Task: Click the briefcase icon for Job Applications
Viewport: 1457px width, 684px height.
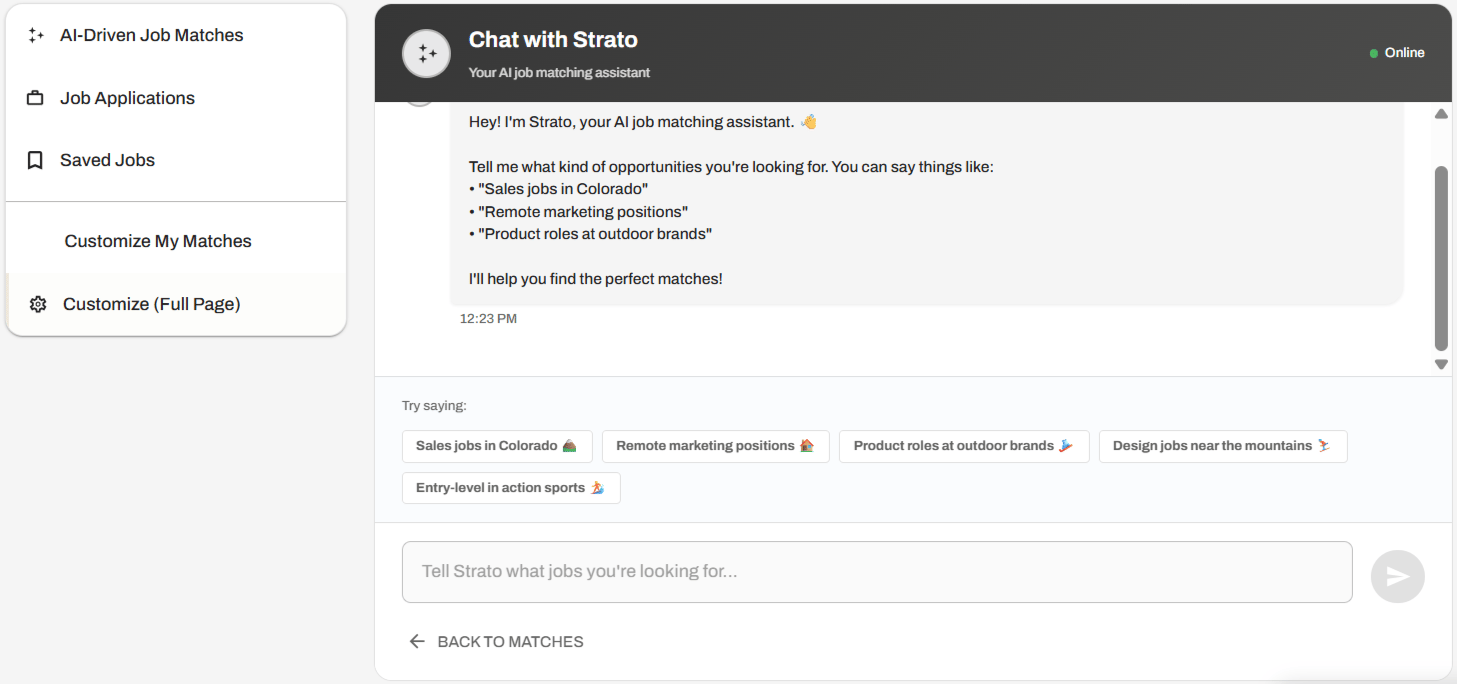Action: click(36, 98)
